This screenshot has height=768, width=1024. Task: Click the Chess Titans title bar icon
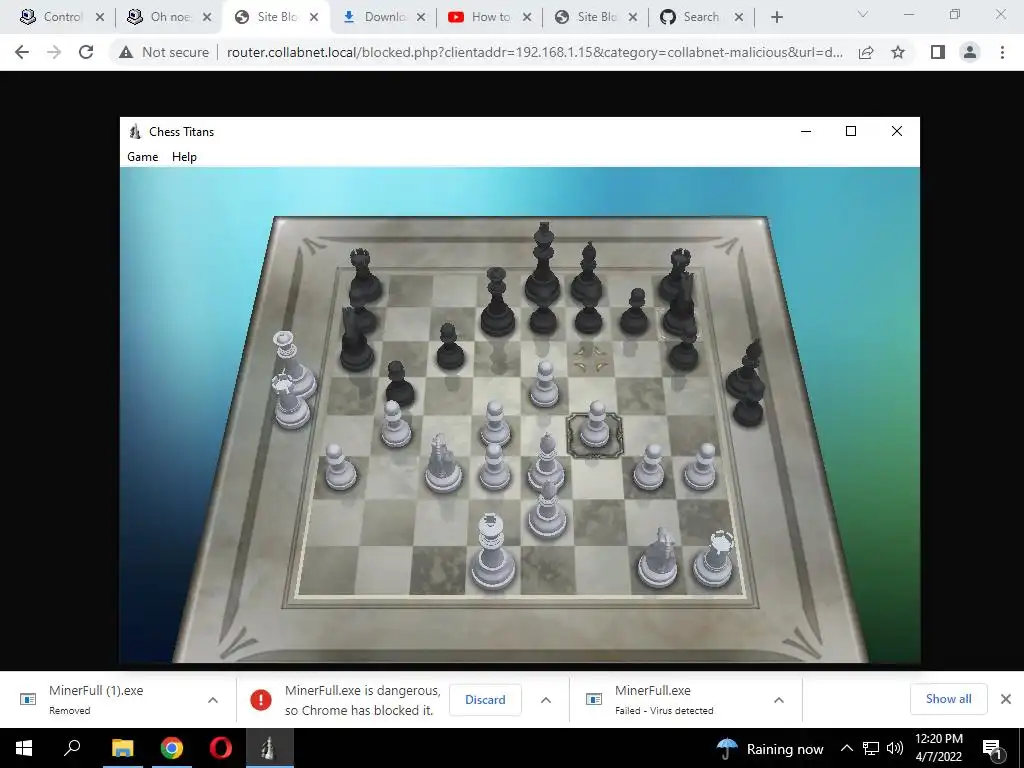135,131
